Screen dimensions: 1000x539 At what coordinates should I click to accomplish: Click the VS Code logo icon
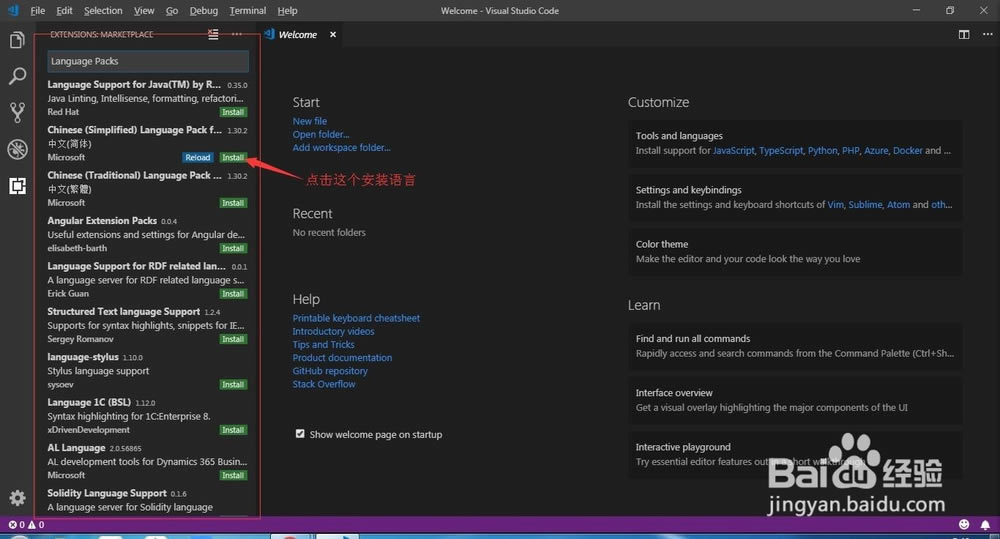tap(13, 10)
